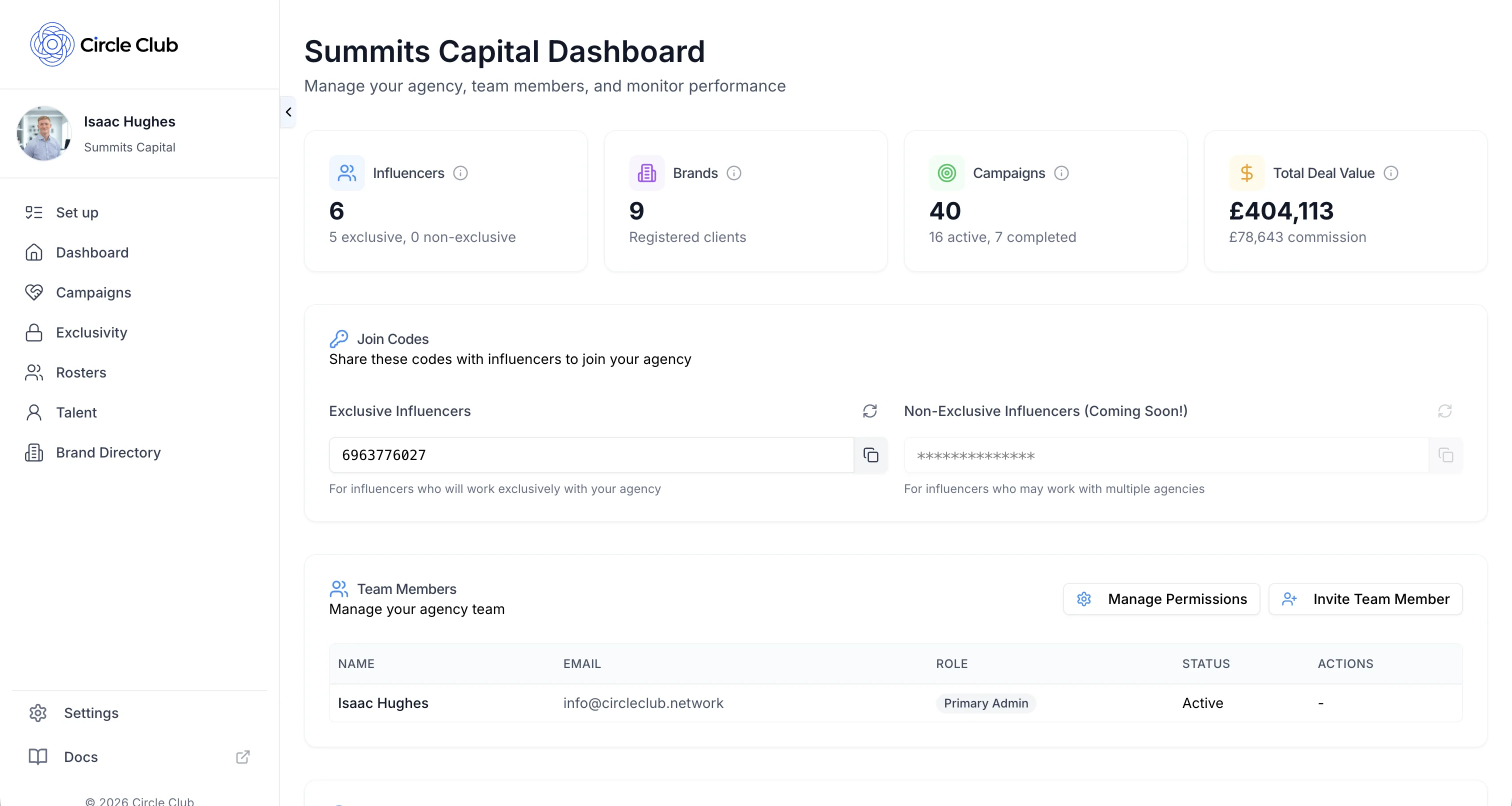The width and height of the screenshot is (1512, 806).
Task: Regenerate the Exclusive Influencers code
Action: point(870,411)
